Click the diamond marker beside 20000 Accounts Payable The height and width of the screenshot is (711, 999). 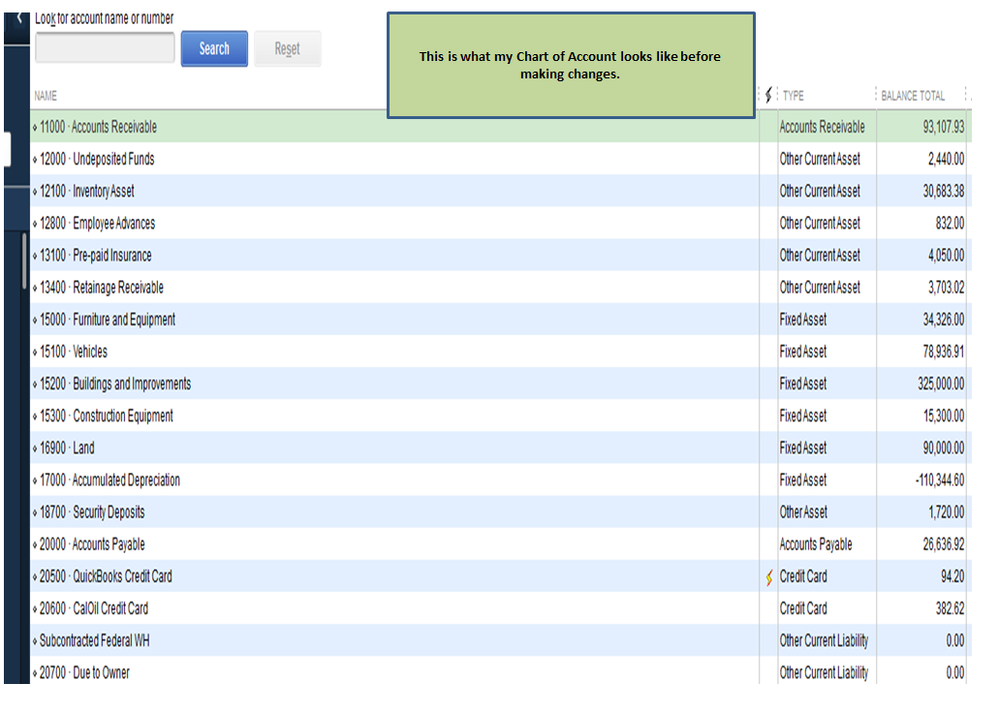(35, 545)
